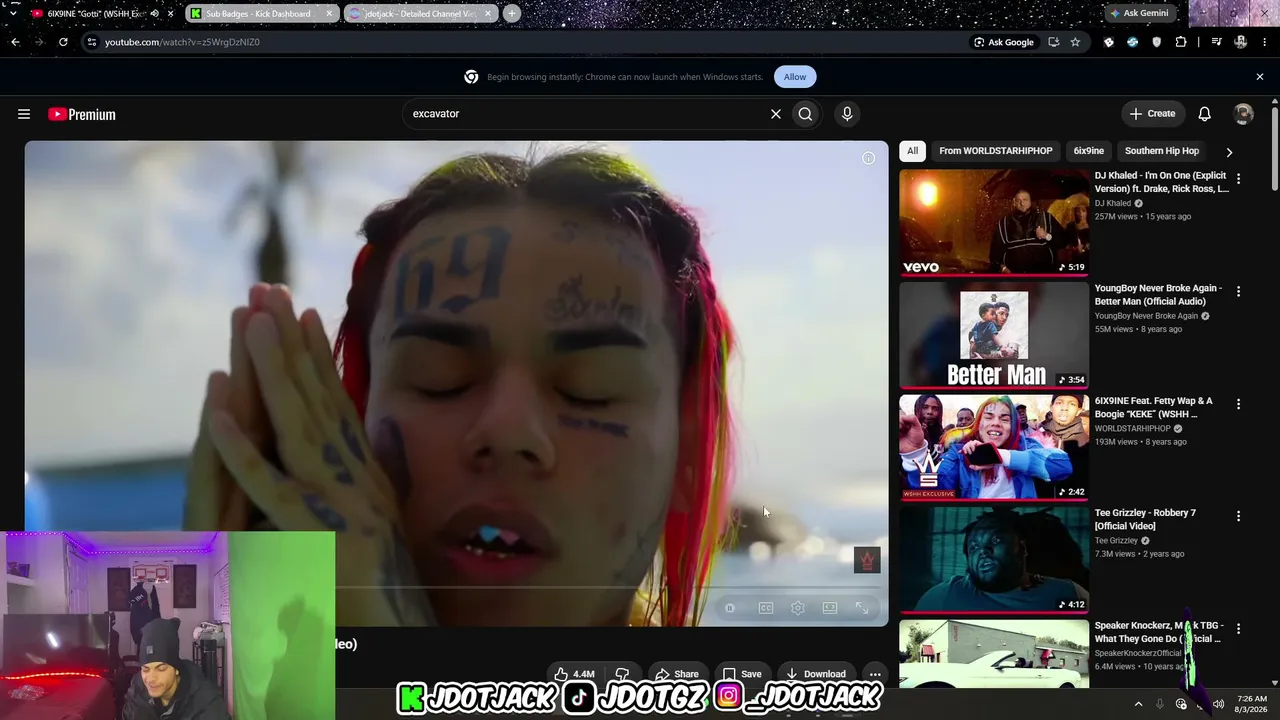The height and width of the screenshot is (720, 1280).
Task: Pause the video playback
Action: click(730, 608)
